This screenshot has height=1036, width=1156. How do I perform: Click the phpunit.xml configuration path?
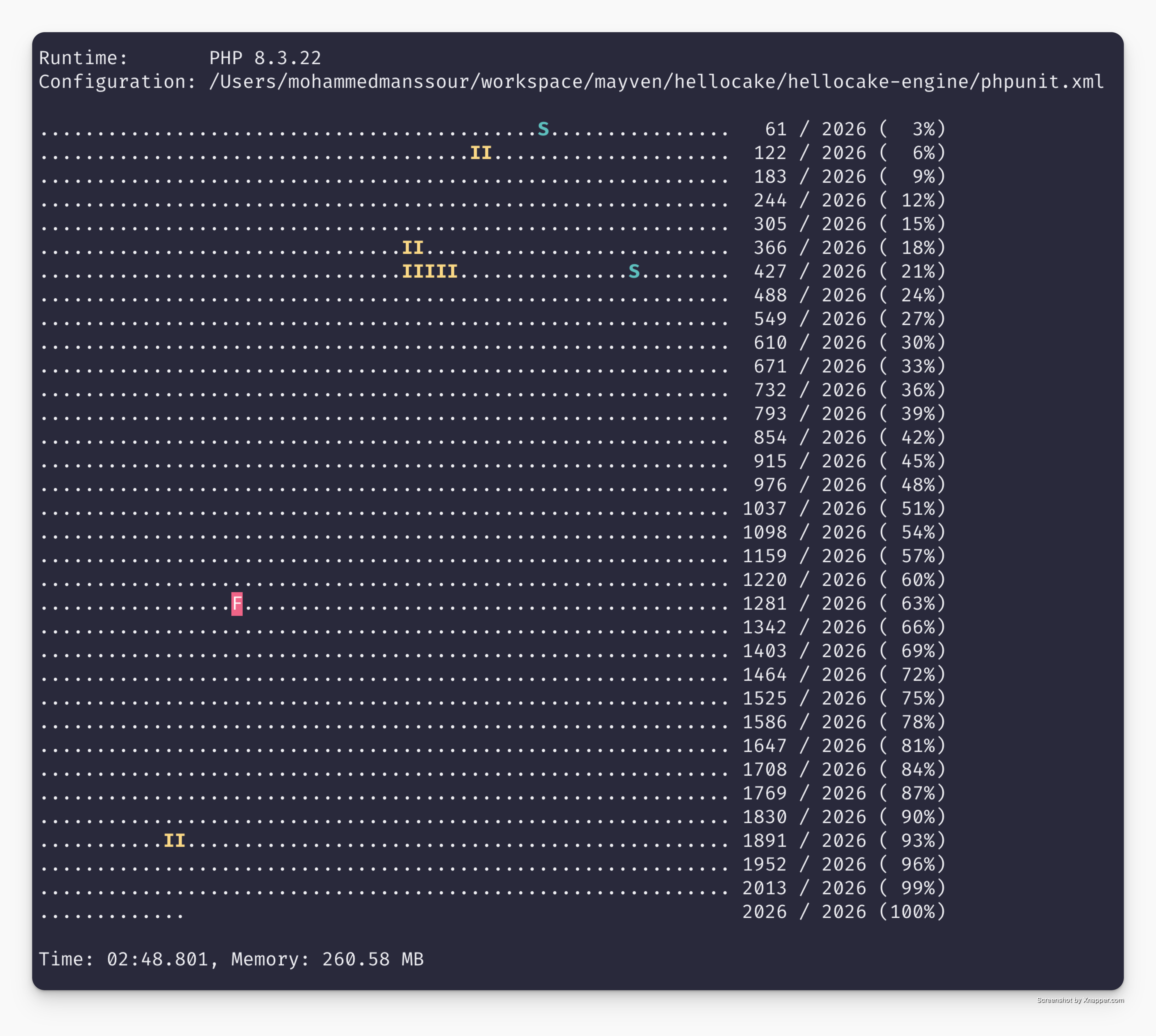(656, 82)
